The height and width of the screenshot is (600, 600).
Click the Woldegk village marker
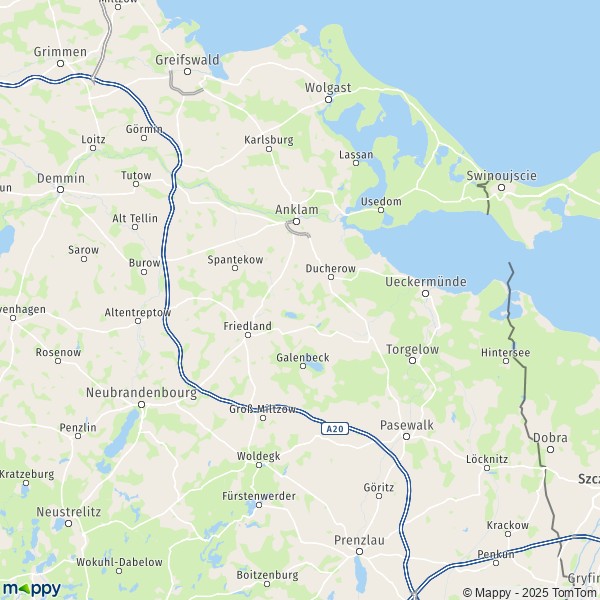(x=259, y=465)
